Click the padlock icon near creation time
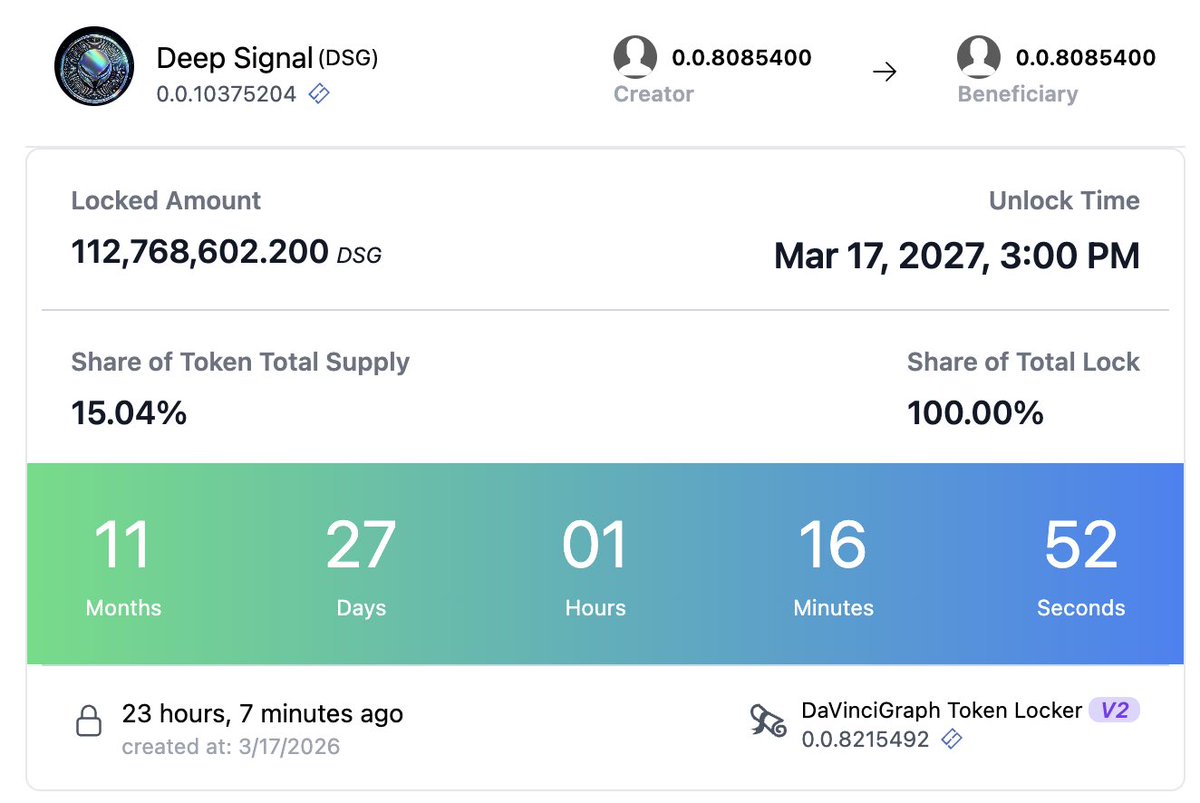The height and width of the screenshot is (803, 1200). click(89, 722)
